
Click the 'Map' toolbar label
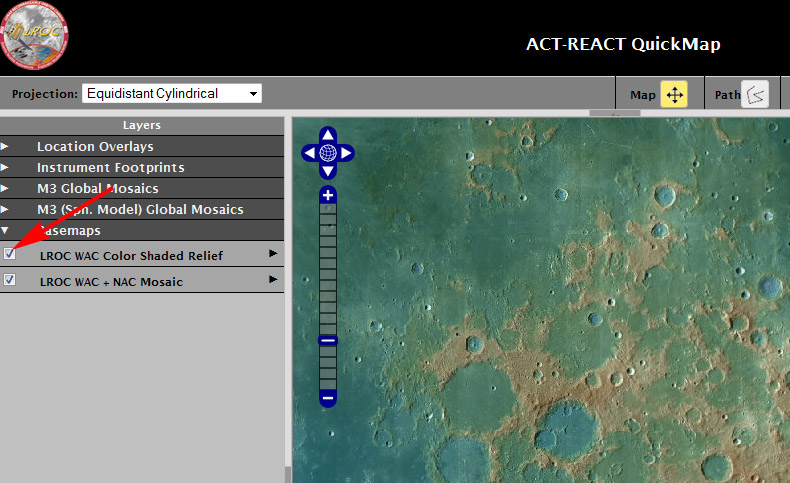[643, 95]
